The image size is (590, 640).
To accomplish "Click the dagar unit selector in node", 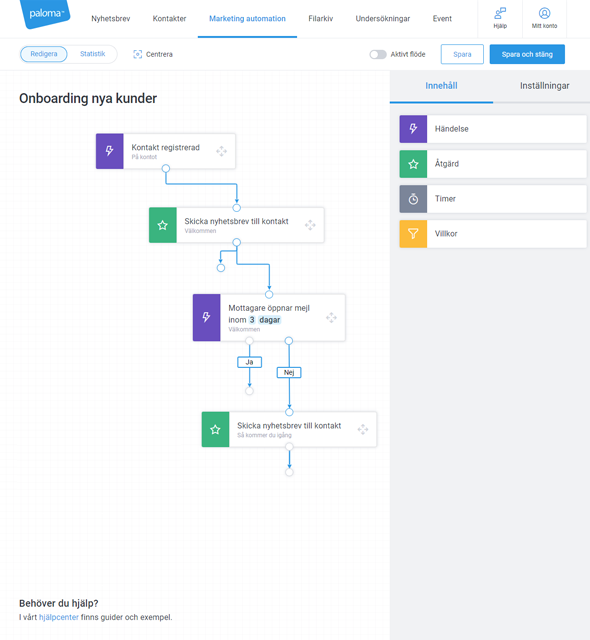I will point(270,320).
